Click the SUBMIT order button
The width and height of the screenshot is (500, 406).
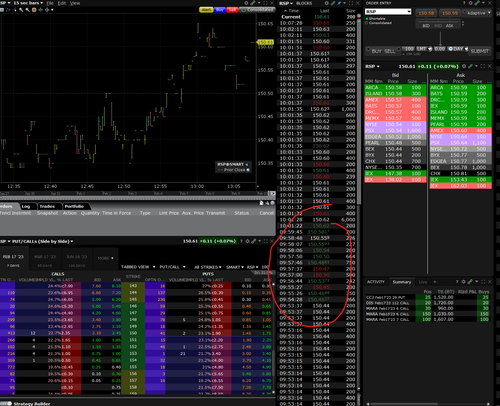point(480,51)
